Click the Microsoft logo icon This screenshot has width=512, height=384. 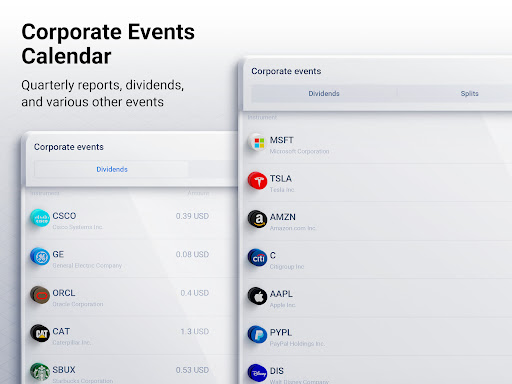tap(258, 142)
